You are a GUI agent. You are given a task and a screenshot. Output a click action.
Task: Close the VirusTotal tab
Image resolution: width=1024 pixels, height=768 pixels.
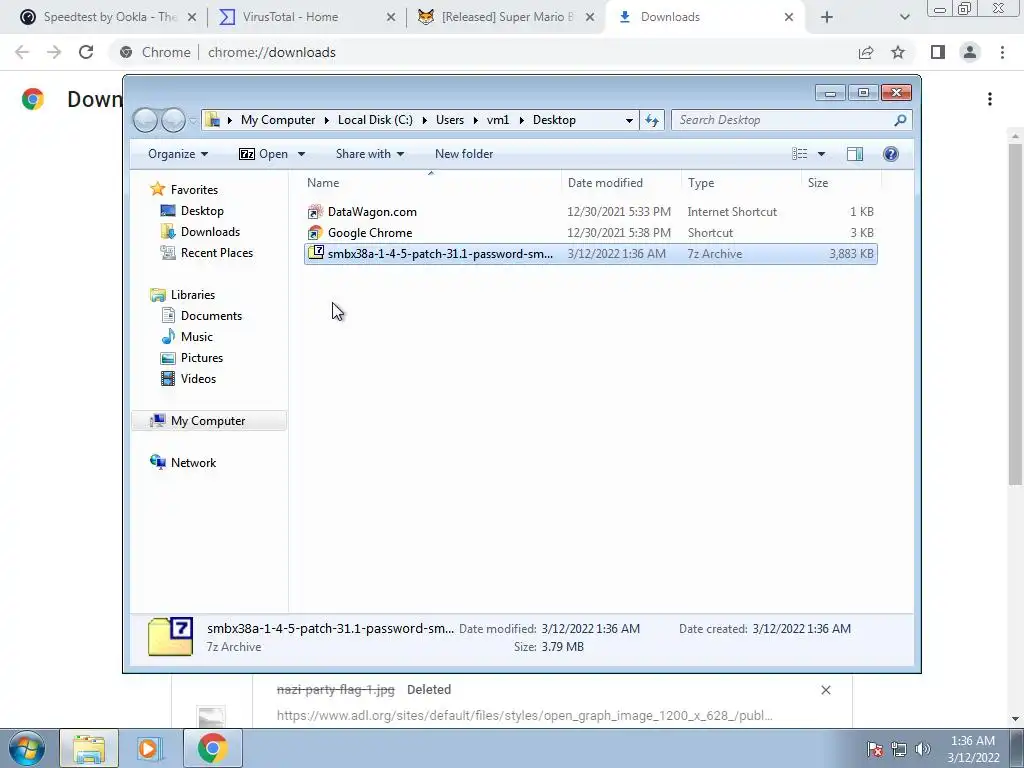(391, 17)
